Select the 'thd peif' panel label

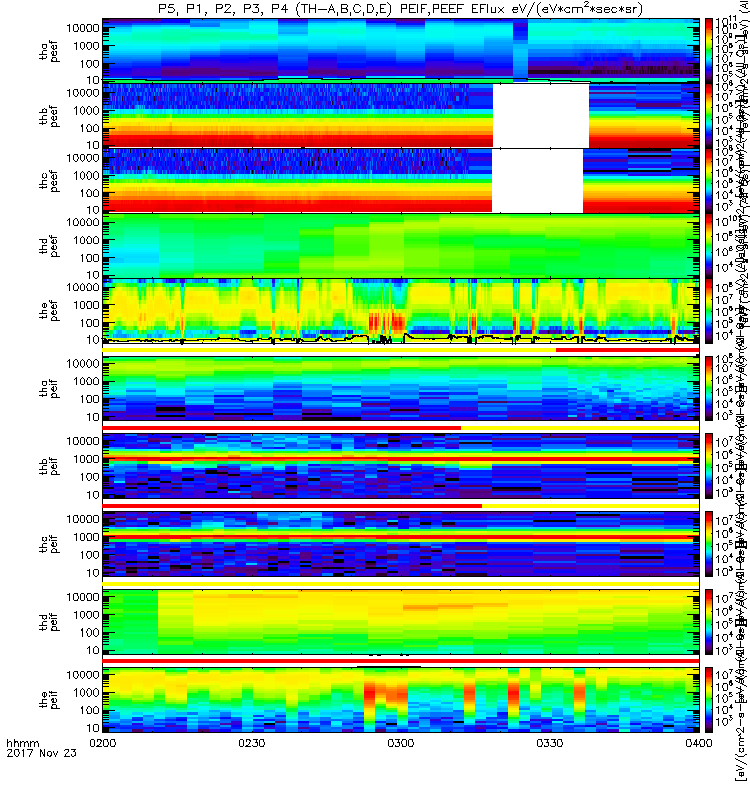coord(49,621)
